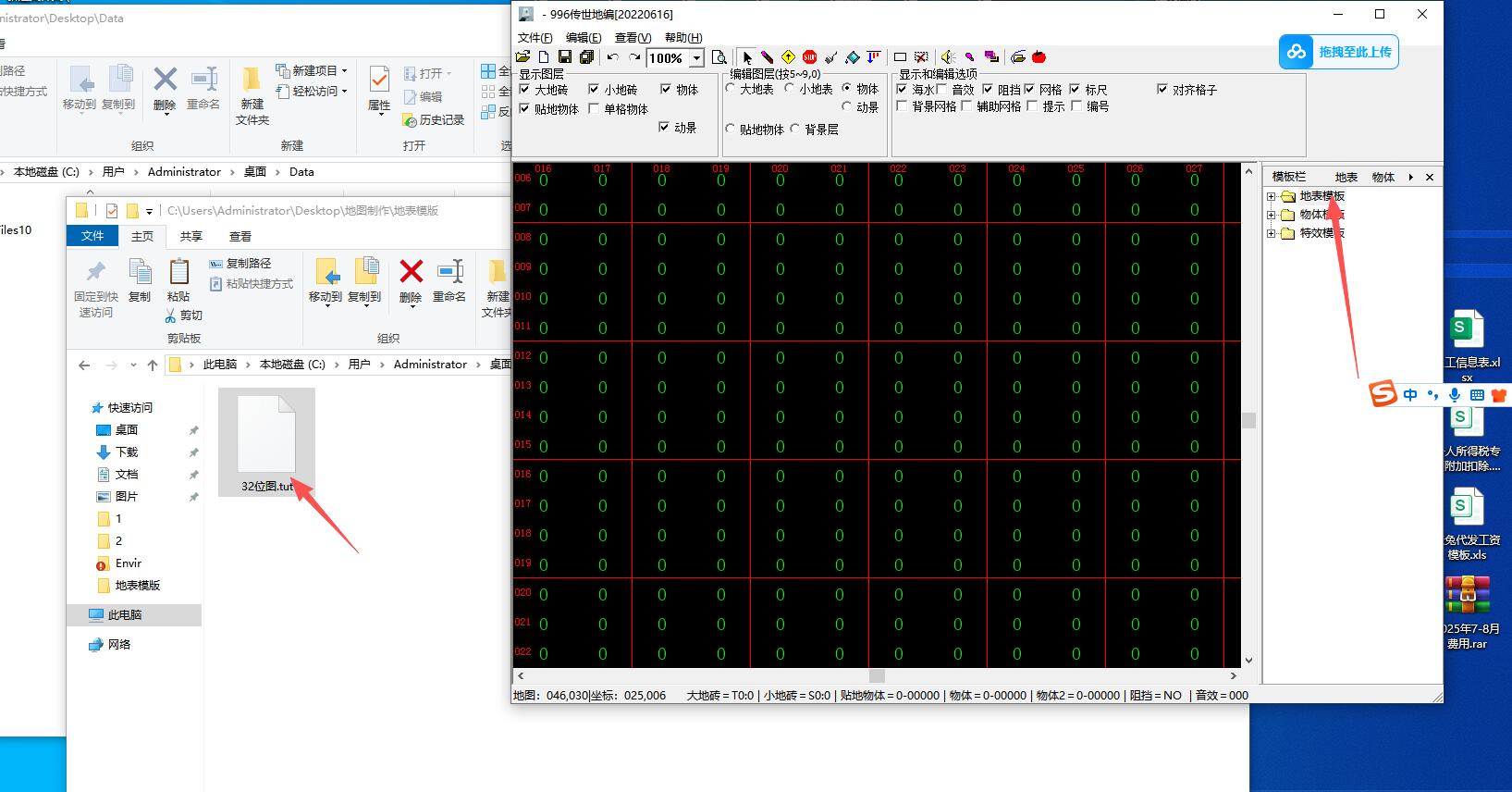Click the print preview magnifier icon
The image size is (1512, 792).
pos(719,57)
